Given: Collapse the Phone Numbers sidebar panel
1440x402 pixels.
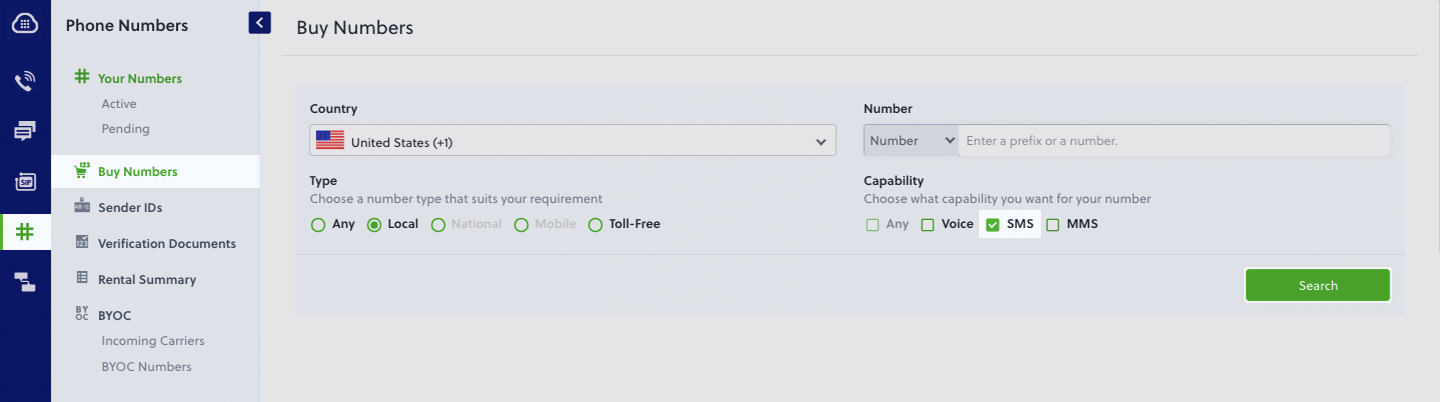Looking at the screenshot, I should point(260,22).
